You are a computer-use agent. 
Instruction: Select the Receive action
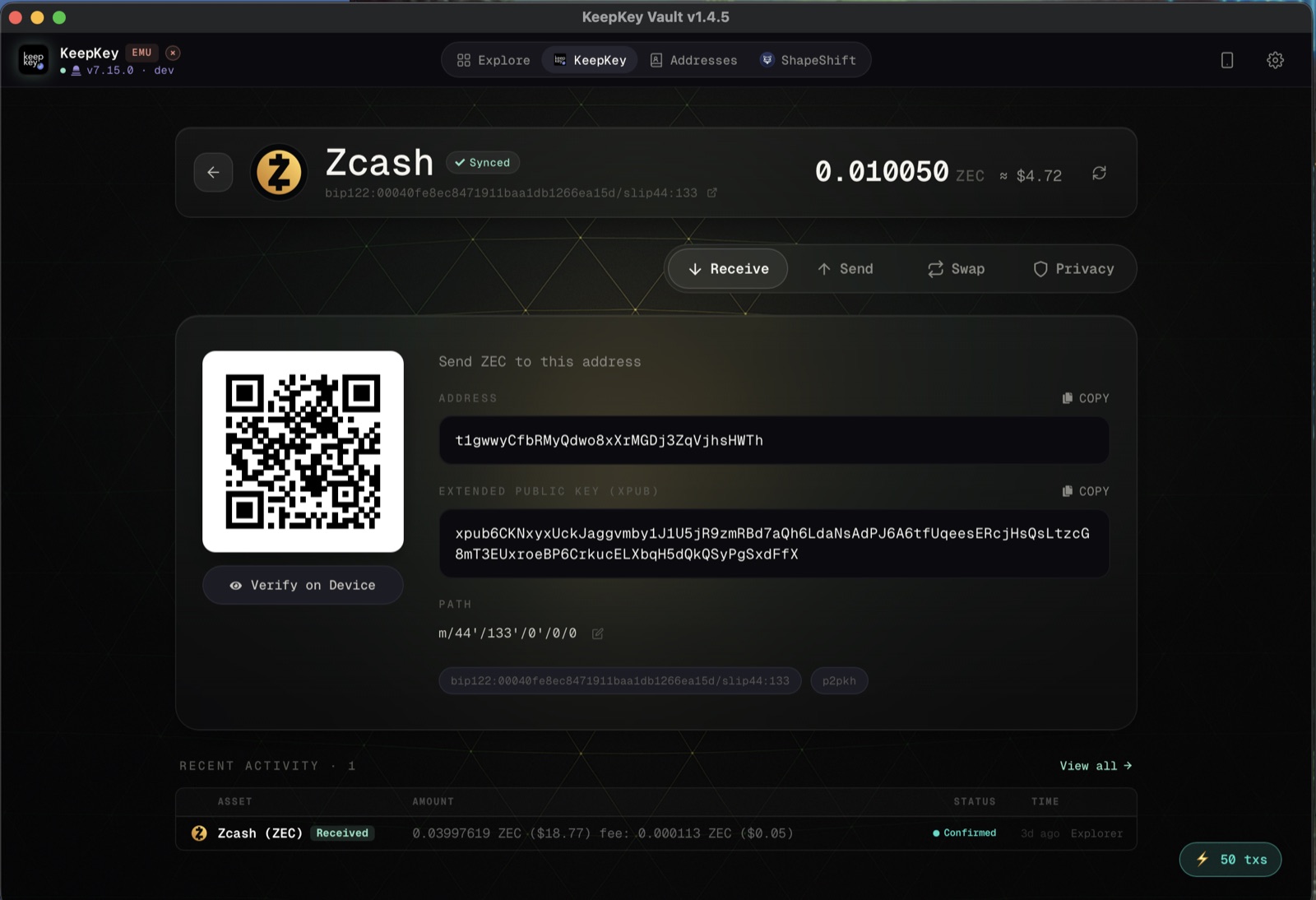728,269
